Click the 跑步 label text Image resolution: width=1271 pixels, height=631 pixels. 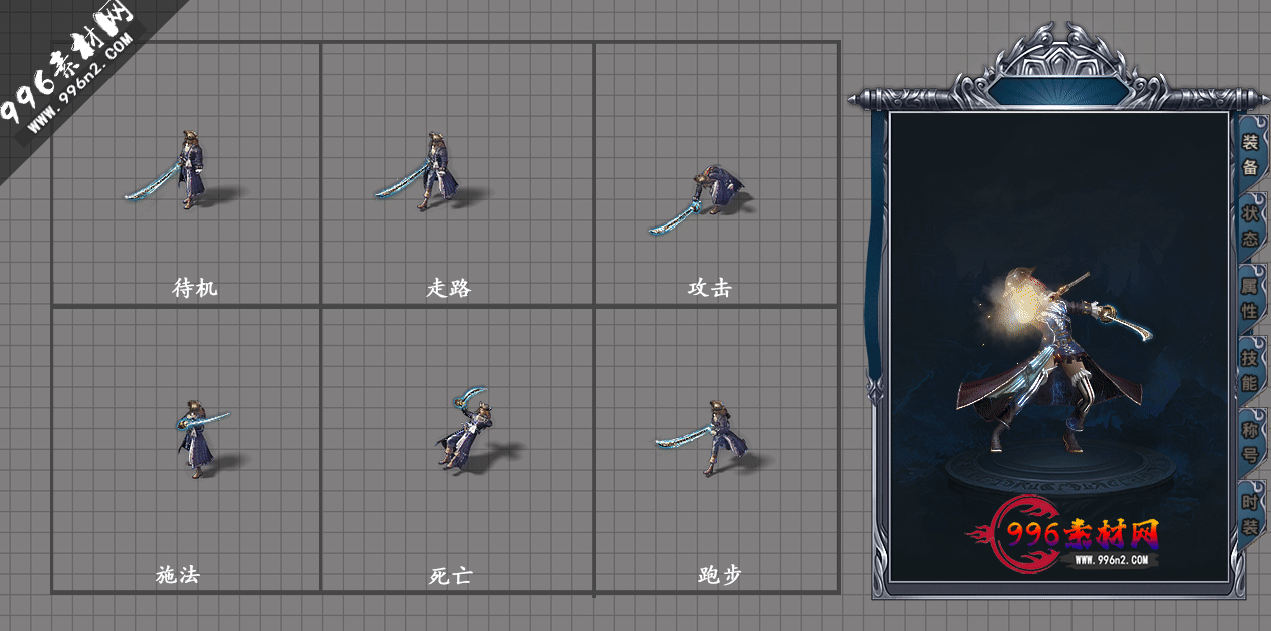pos(720,575)
